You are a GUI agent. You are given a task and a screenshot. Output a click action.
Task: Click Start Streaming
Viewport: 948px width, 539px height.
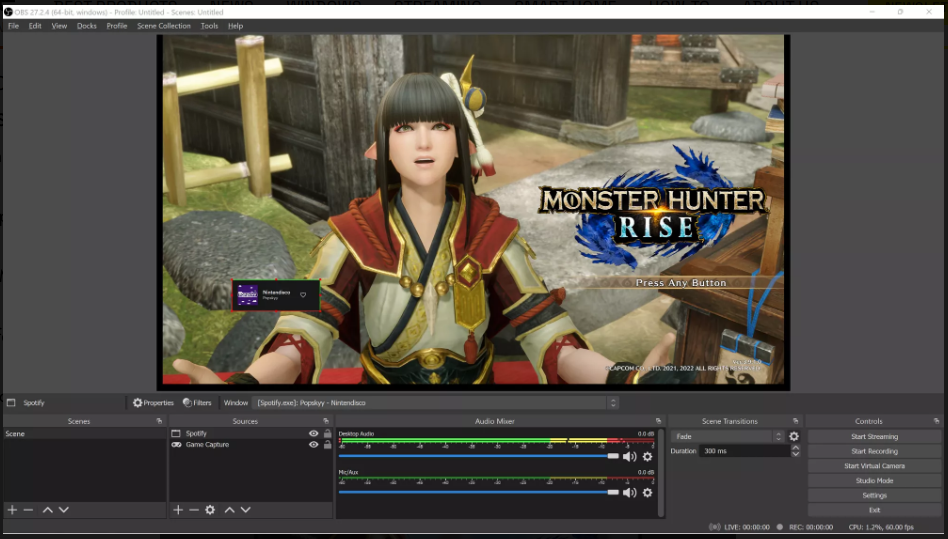[874, 436]
